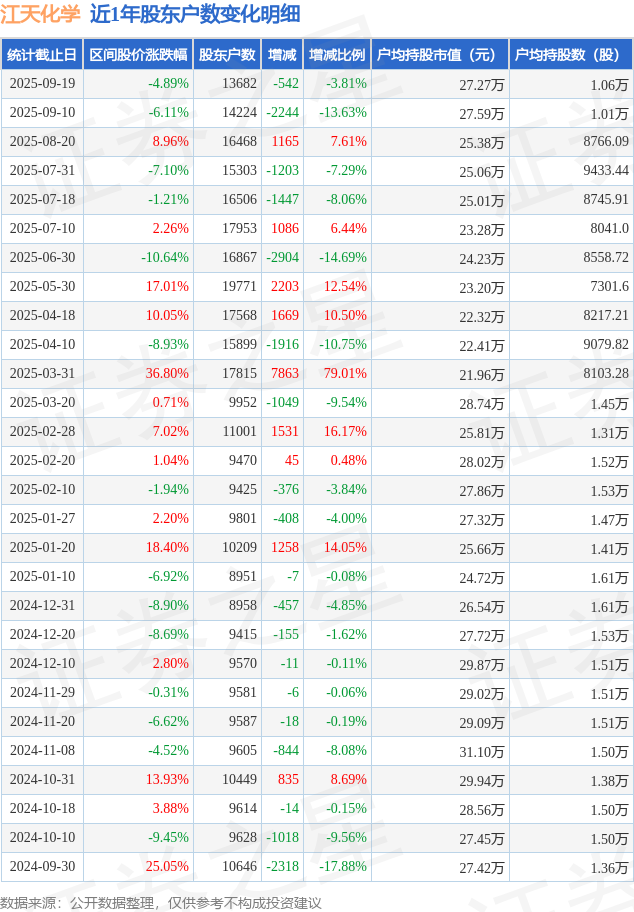Click the 户均持股市值（元） column header
The width and height of the screenshot is (634, 912).
[x=439, y=55]
